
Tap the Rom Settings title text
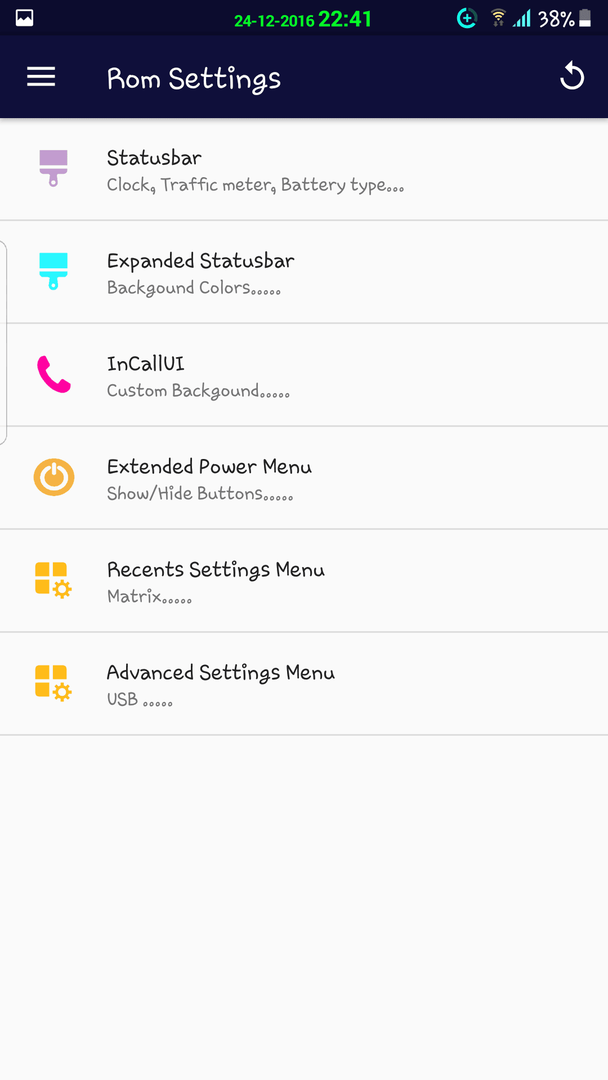pos(193,79)
